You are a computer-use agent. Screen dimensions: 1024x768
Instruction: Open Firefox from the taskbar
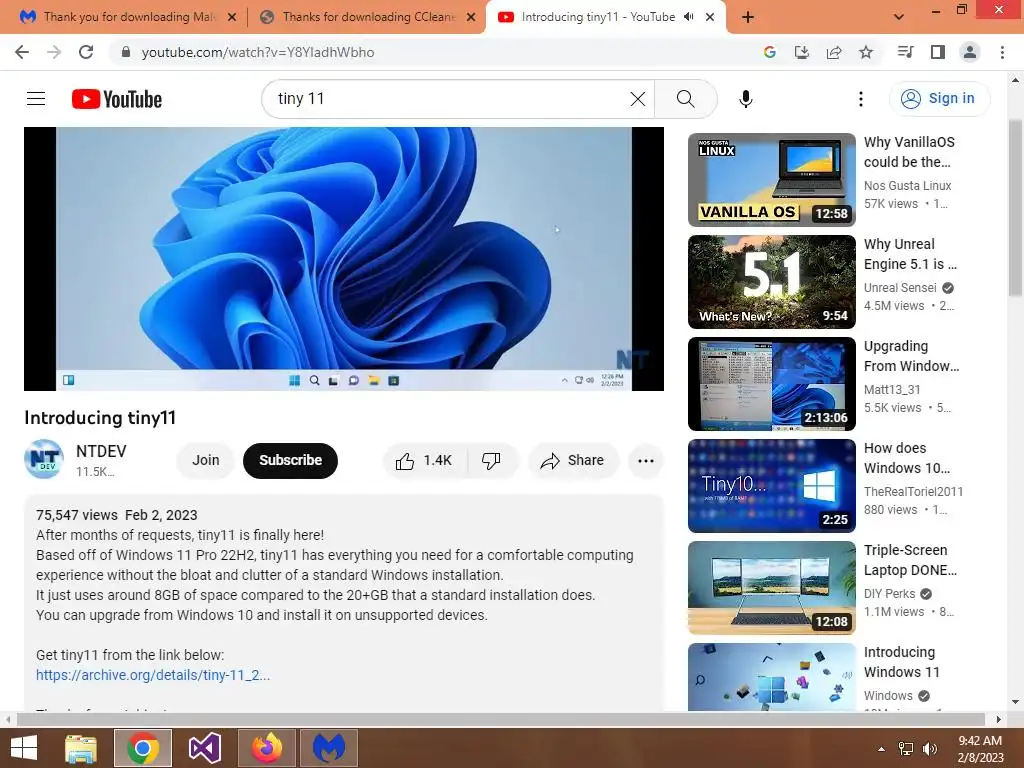[267, 748]
